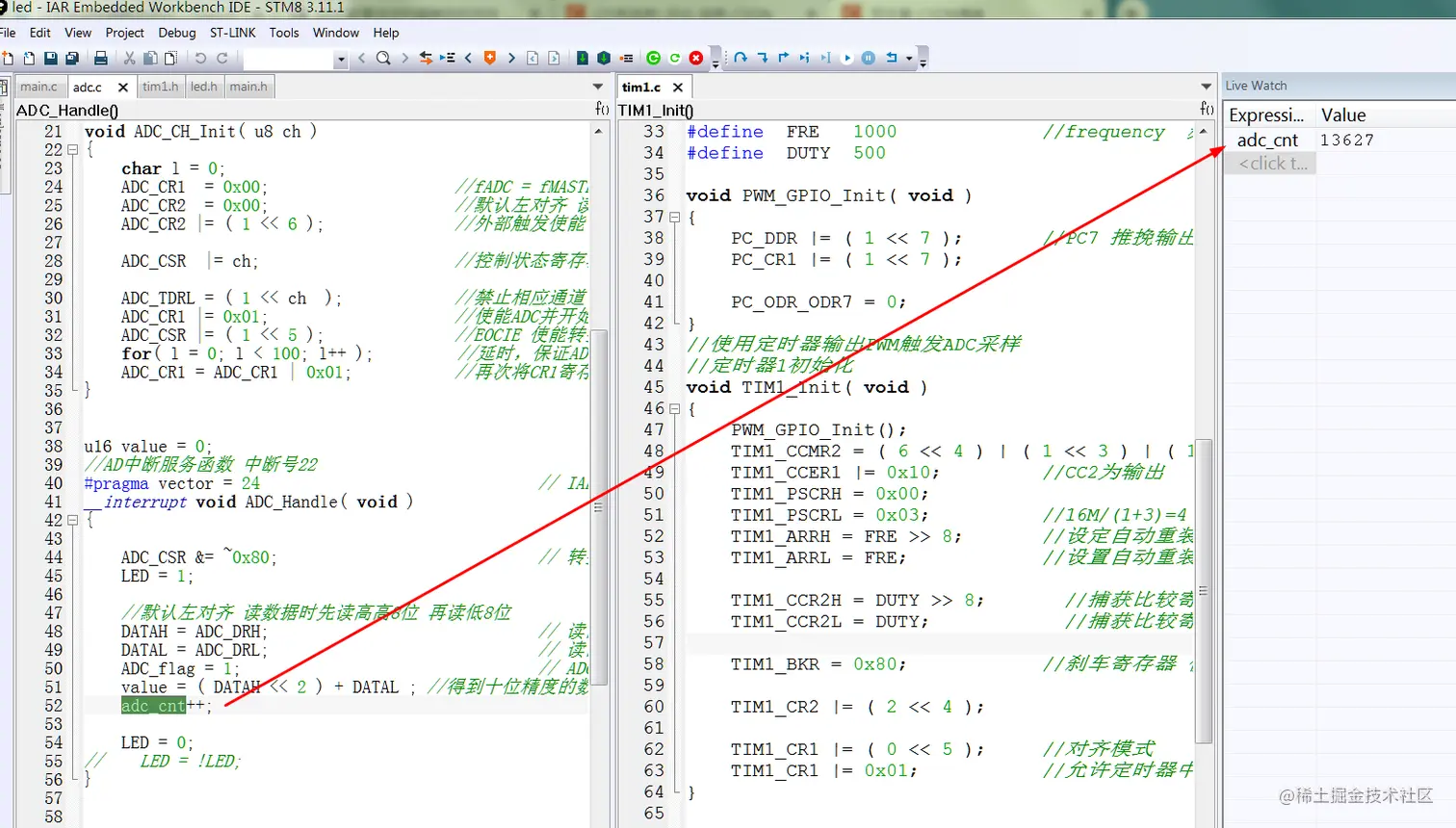Click the Save All toolbar icon
Viewport: 1456px width, 828px height.
coord(72,58)
